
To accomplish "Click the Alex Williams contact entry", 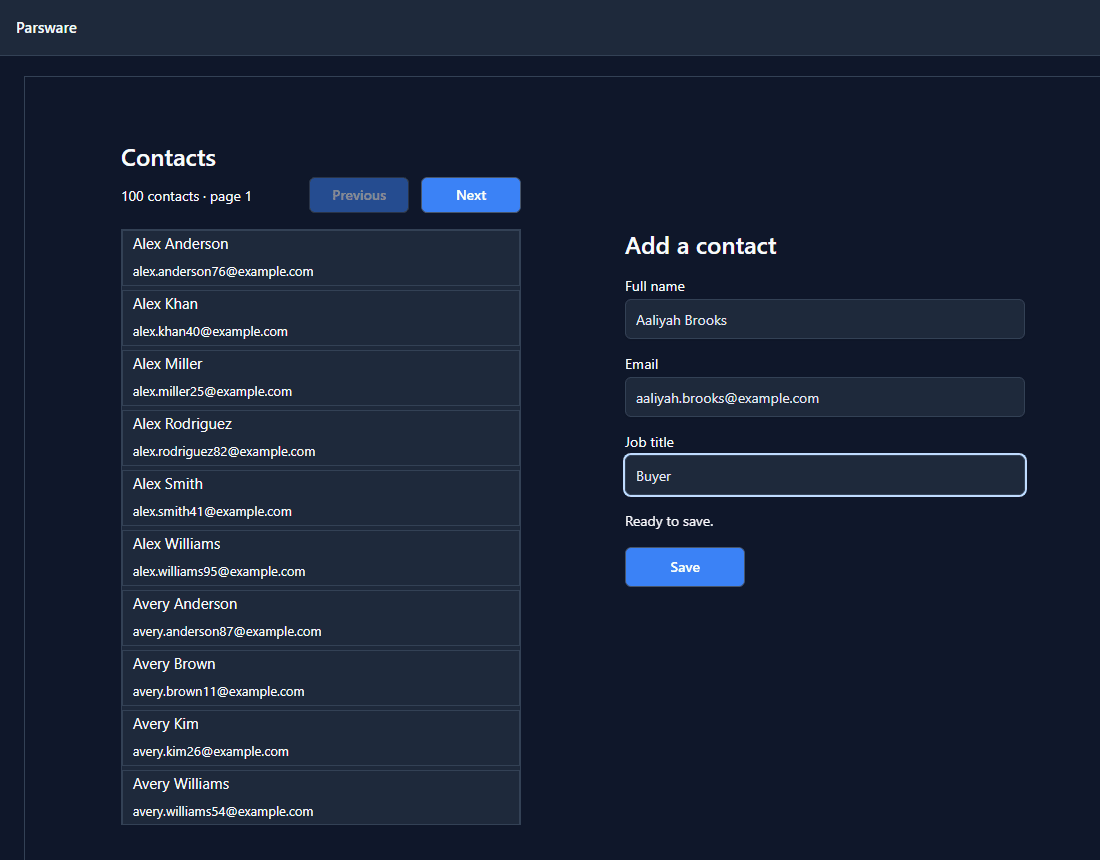I will click(321, 558).
